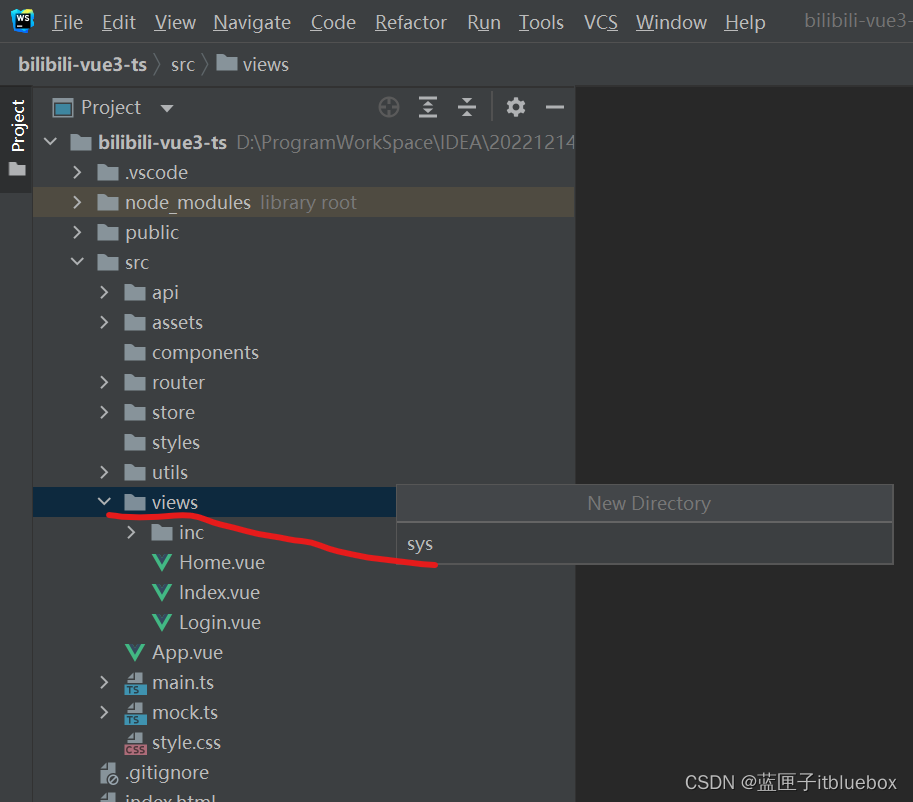
Task: Click CSS icon of style.css
Action: pyautogui.click(x=135, y=744)
